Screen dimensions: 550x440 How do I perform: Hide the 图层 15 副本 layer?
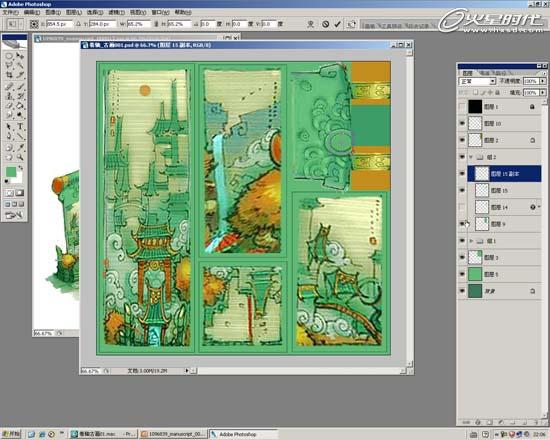point(462,174)
